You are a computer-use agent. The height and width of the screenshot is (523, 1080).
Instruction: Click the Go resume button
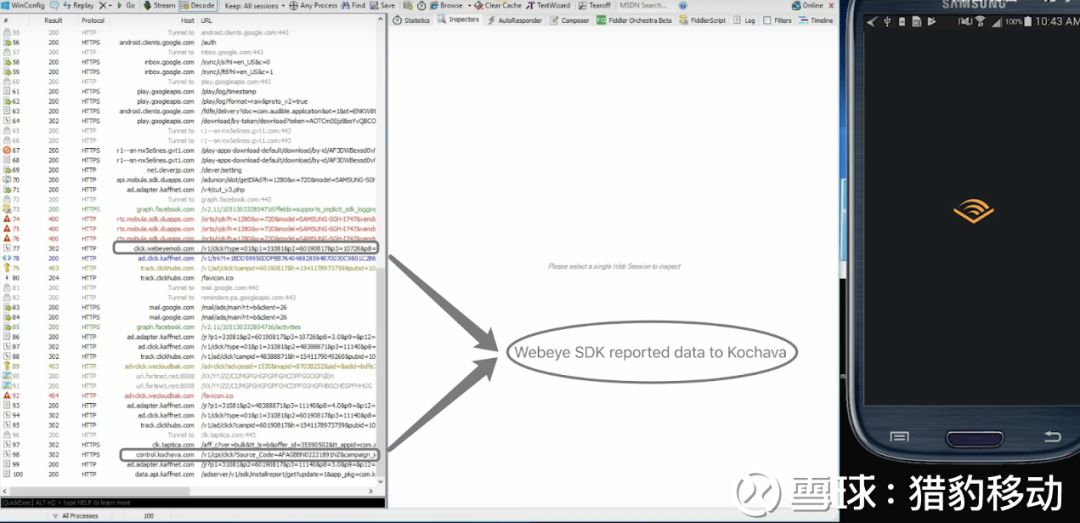click(125, 5)
